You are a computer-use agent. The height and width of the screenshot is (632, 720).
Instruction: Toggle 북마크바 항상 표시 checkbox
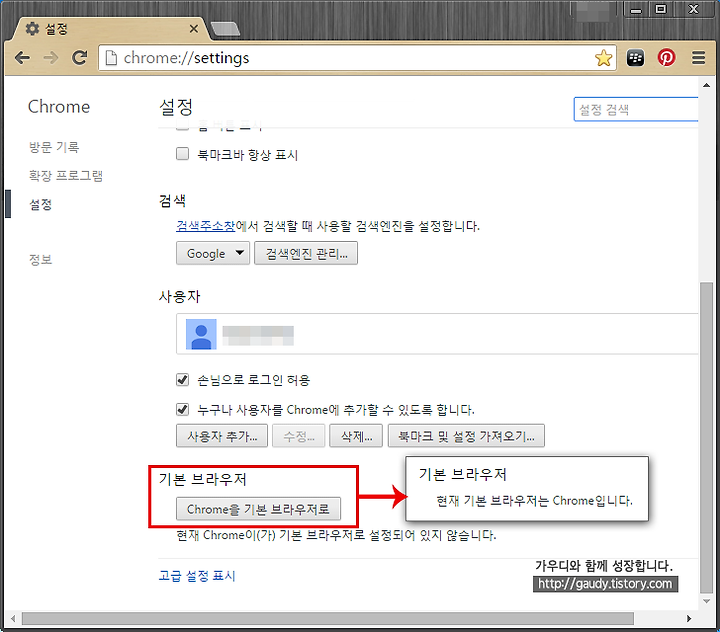point(182,153)
